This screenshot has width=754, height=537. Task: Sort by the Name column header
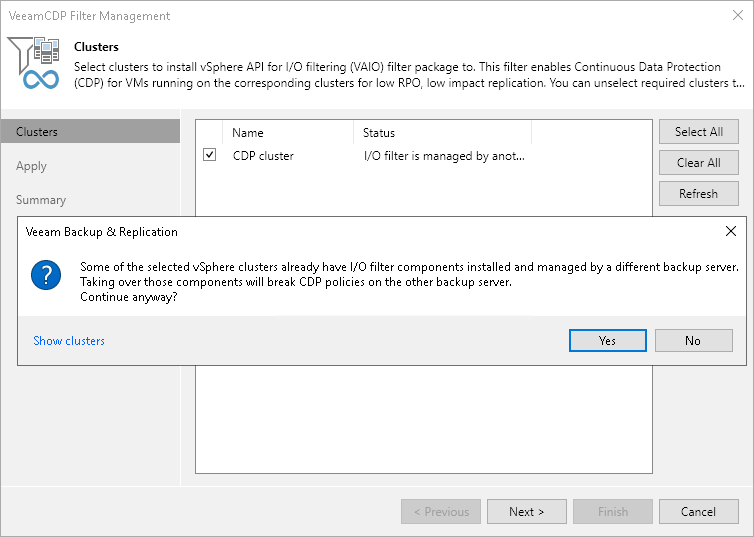click(x=288, y=133)
